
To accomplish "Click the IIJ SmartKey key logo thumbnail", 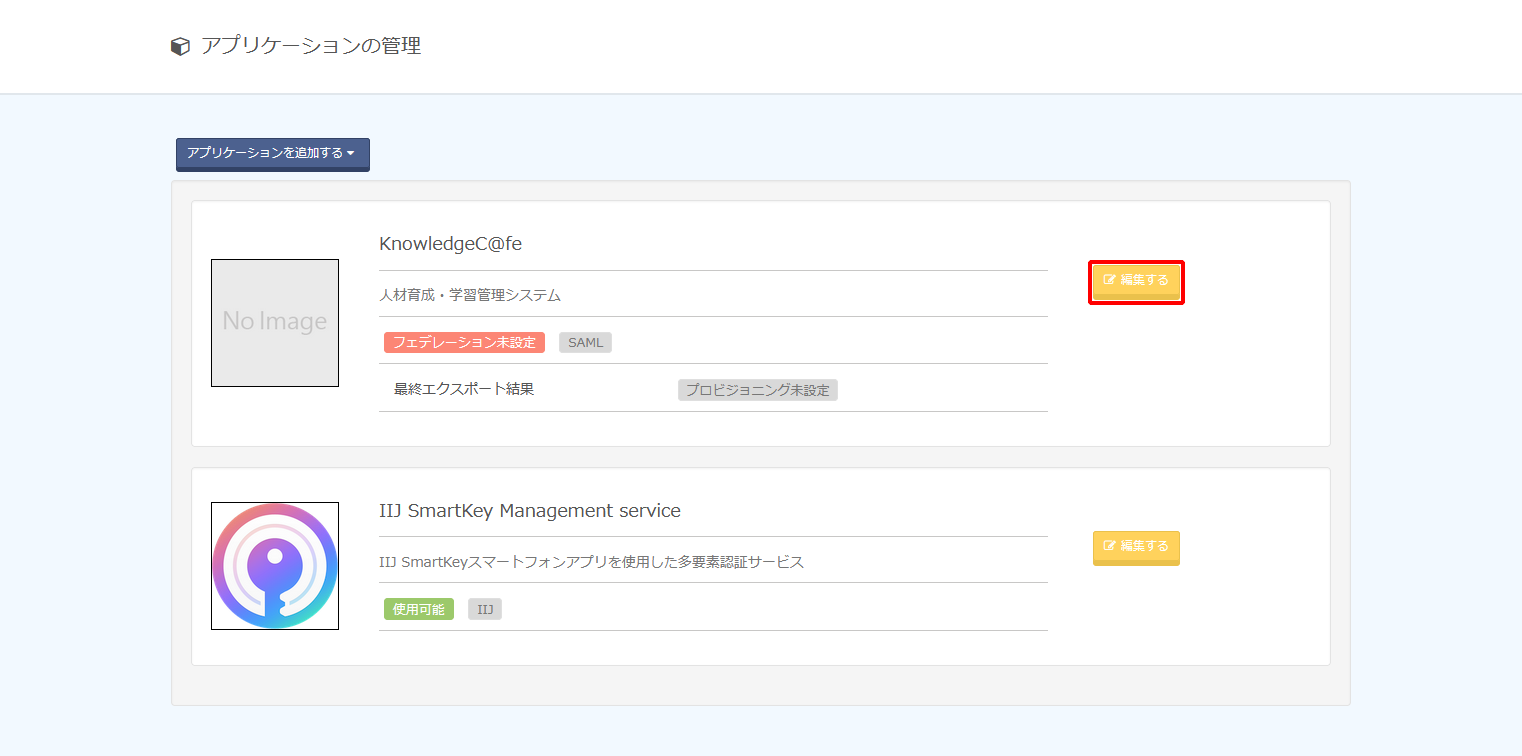I will [x=275, y=566].
